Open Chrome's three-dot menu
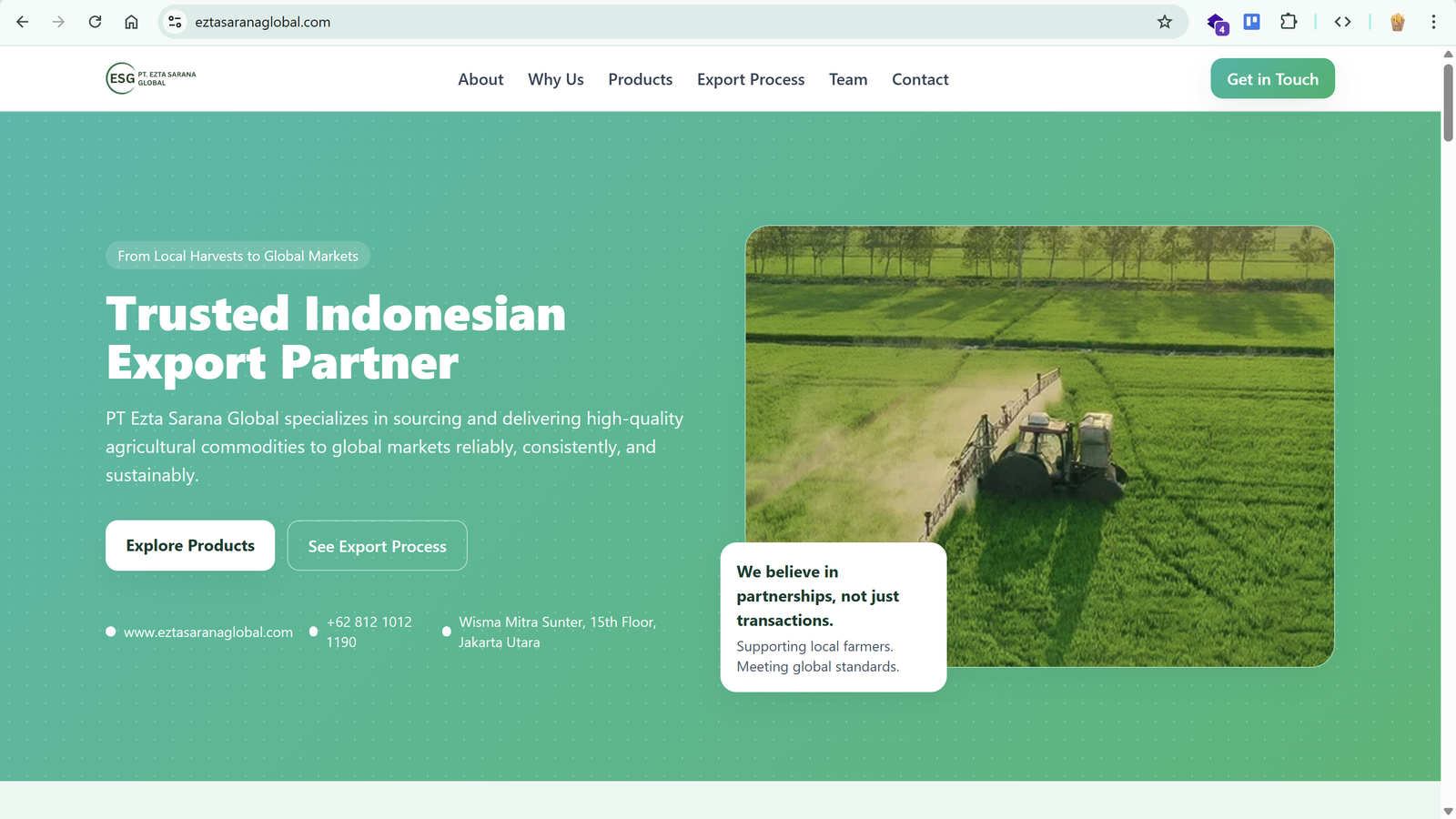 click(x=1435, y=22)
